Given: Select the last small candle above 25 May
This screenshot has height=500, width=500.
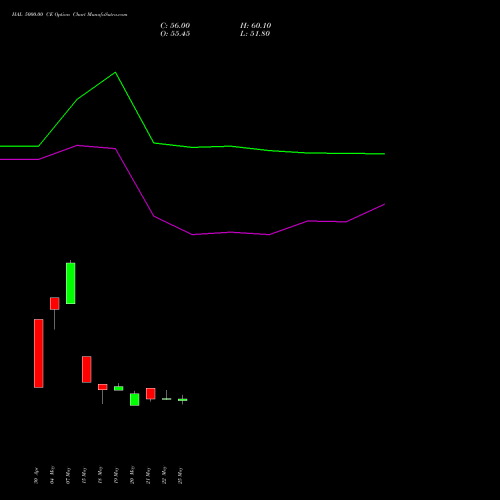Looking at the screenshot, I should pos(183,400).
